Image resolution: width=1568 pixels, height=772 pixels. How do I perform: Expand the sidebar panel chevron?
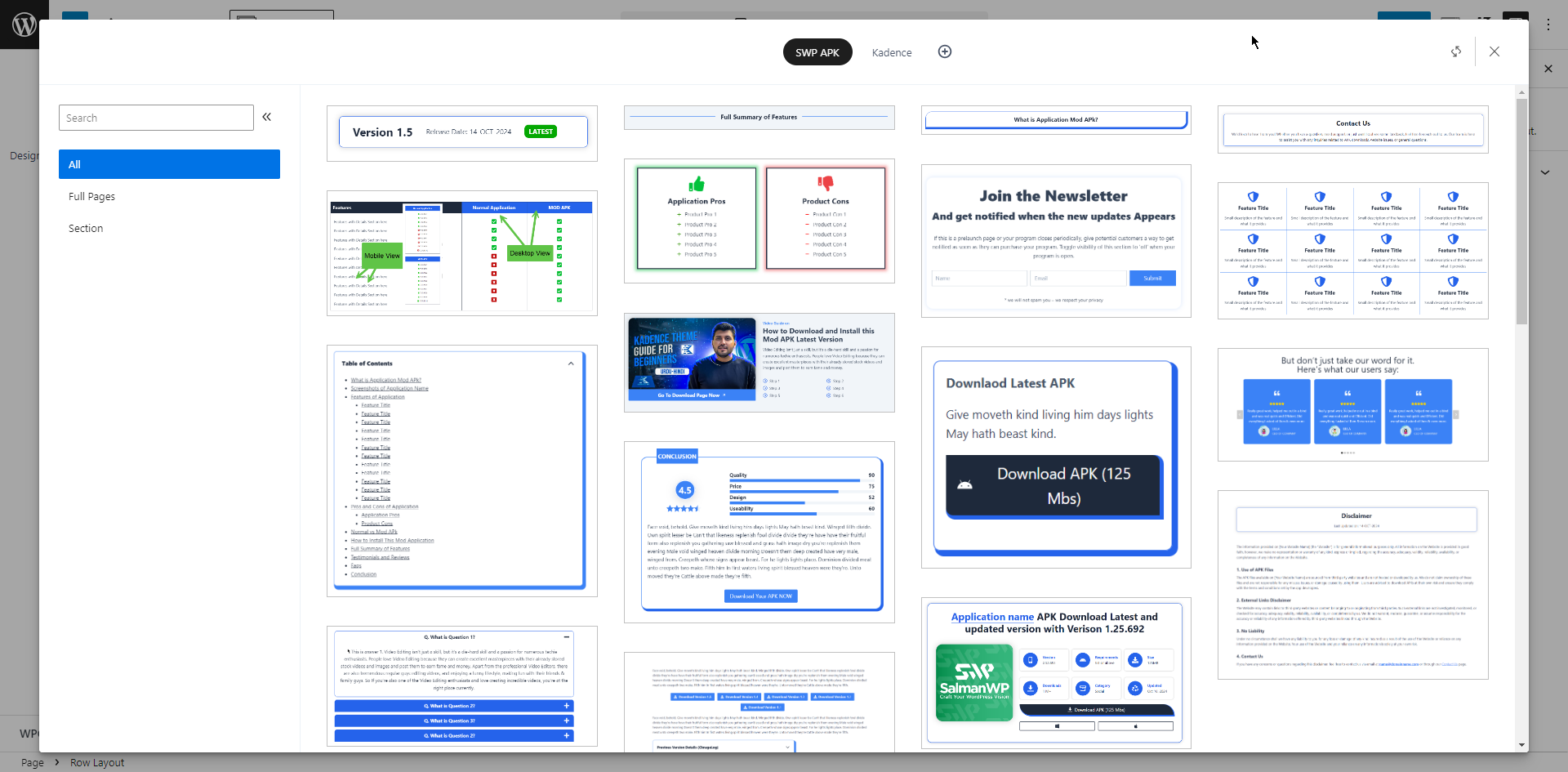click(x=1545, y=172)
